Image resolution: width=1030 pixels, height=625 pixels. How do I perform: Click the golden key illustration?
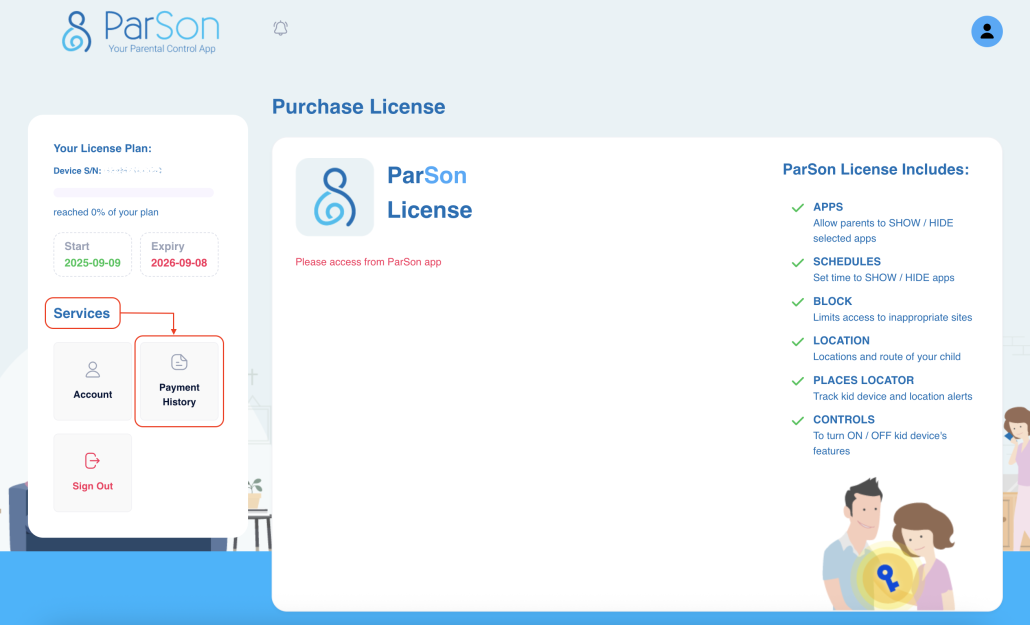pos(884,577)
